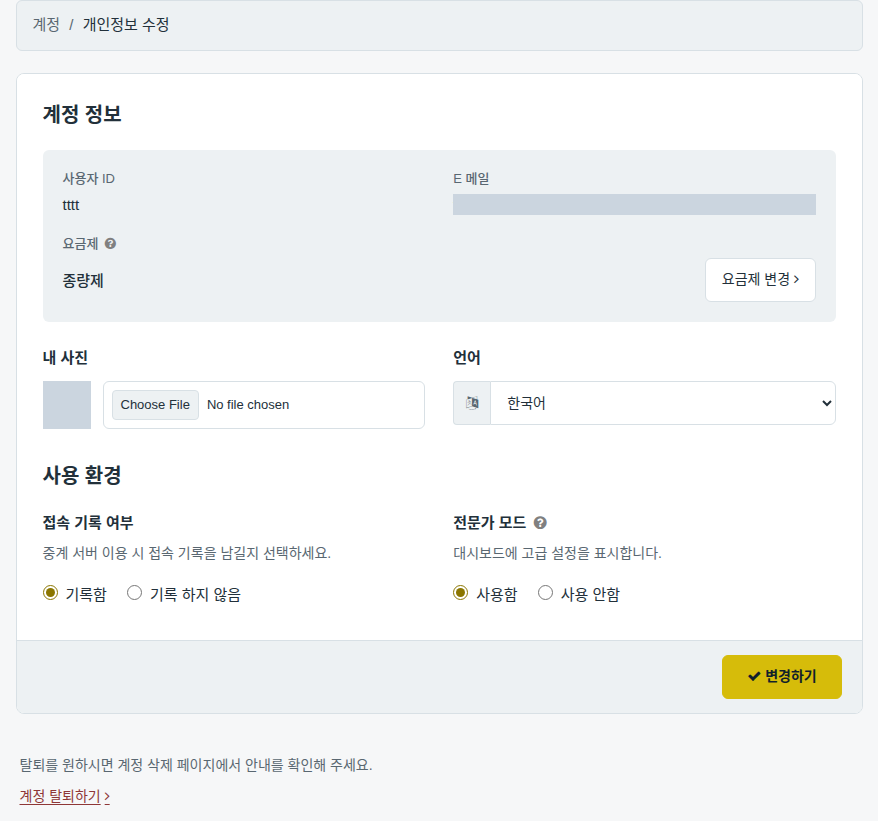Open the 언어 language dropdown
Viewport: 878px width, 821px height.
point(663,403)
